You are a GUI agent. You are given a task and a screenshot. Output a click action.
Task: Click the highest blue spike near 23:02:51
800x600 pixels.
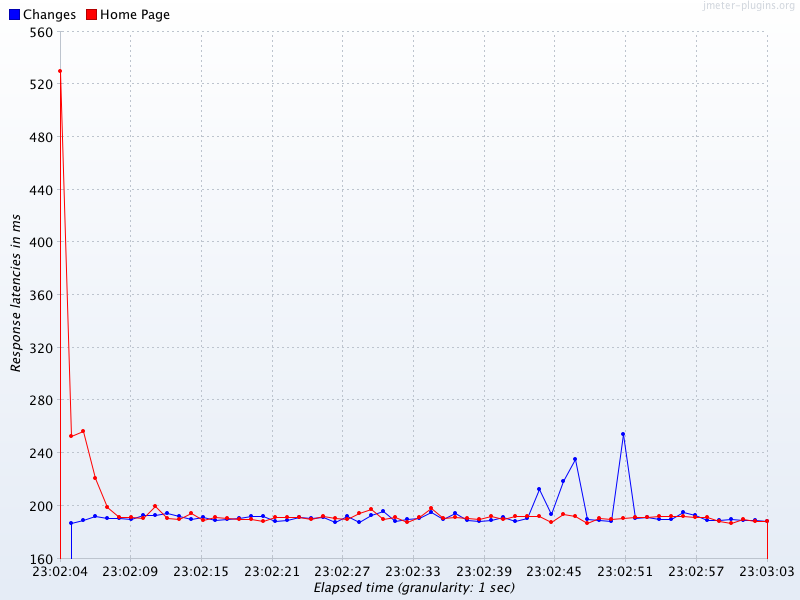coord(623,434)
